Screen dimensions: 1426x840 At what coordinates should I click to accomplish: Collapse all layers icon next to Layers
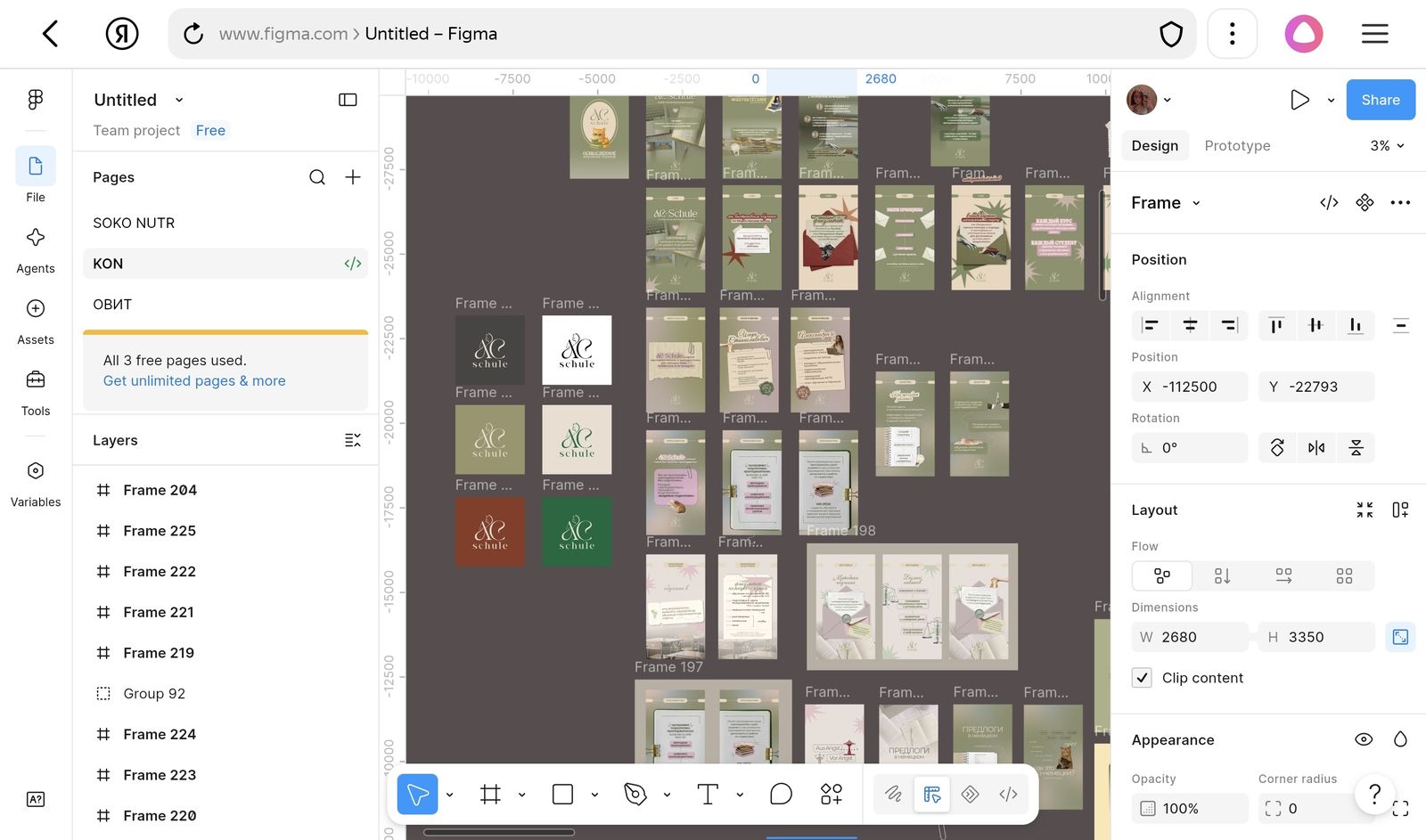tap(353, 440)
